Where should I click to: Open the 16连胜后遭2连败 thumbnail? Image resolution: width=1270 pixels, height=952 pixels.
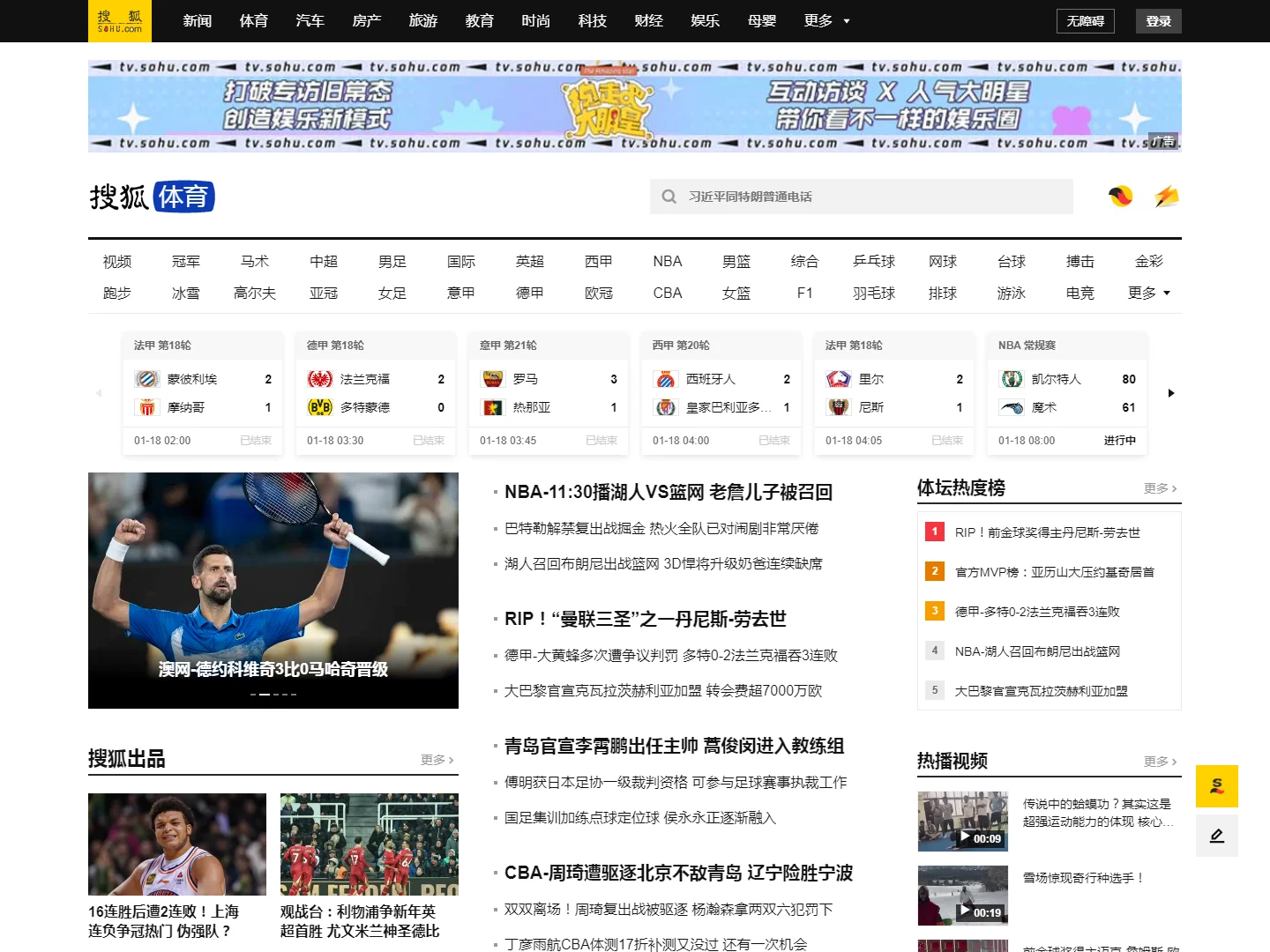click(177, 844)
